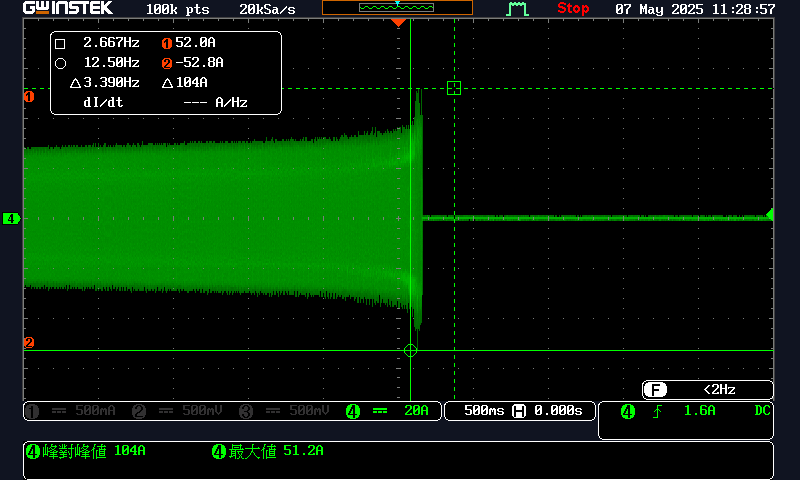Select the 12.50Hz cursor value
This screenshot has width=800, height=480.
tap(111, 62)
